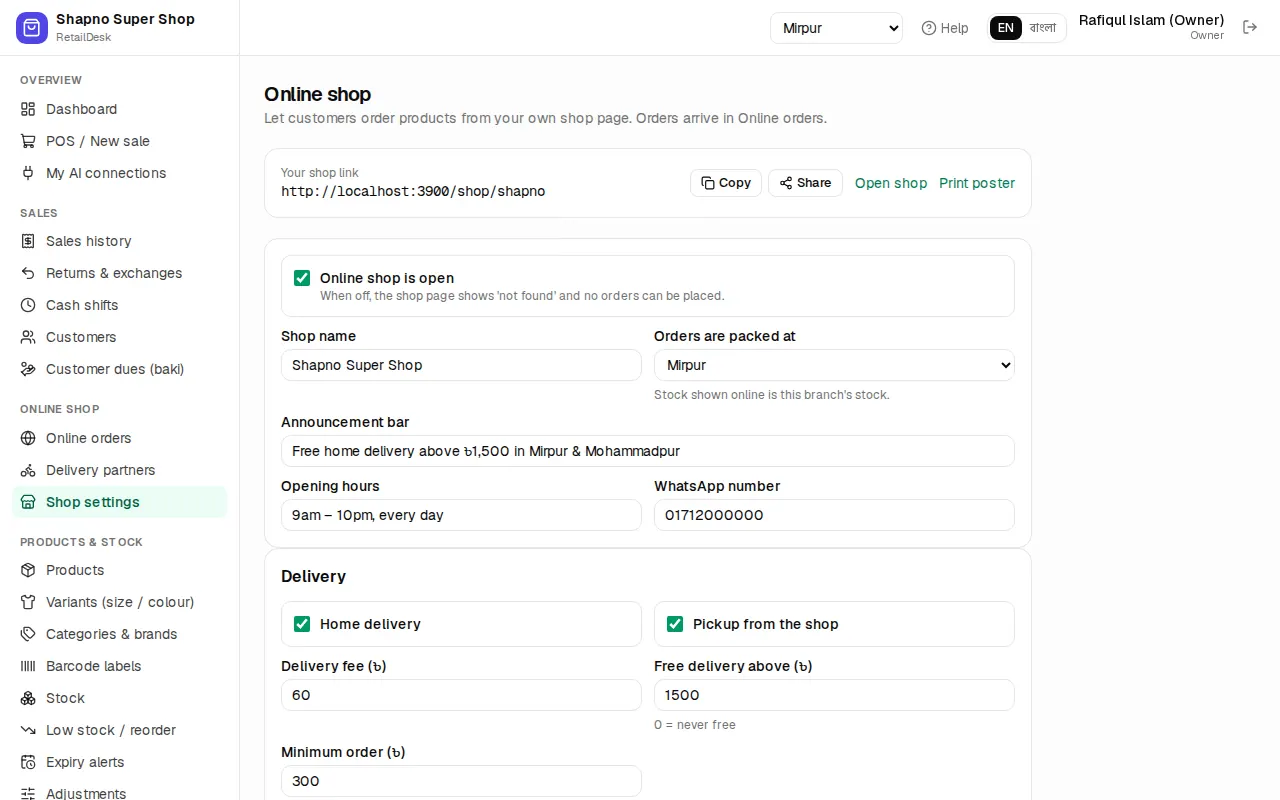The height and width of the screenshot is (800, 1280).
Task: Click the Delivery partners bike icon
Action: pos(28,470)
